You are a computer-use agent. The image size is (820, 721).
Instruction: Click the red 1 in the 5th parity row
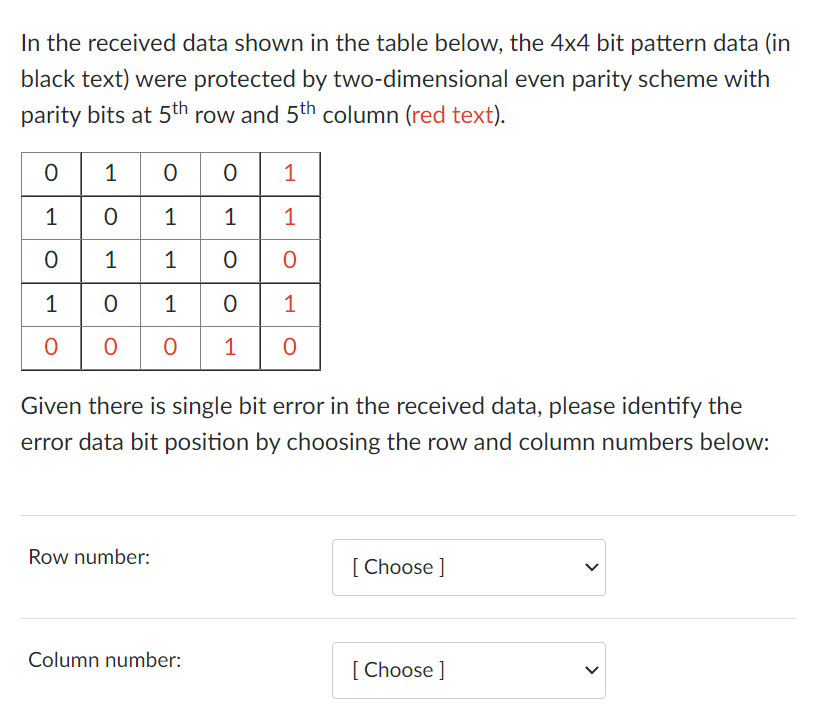230,348
